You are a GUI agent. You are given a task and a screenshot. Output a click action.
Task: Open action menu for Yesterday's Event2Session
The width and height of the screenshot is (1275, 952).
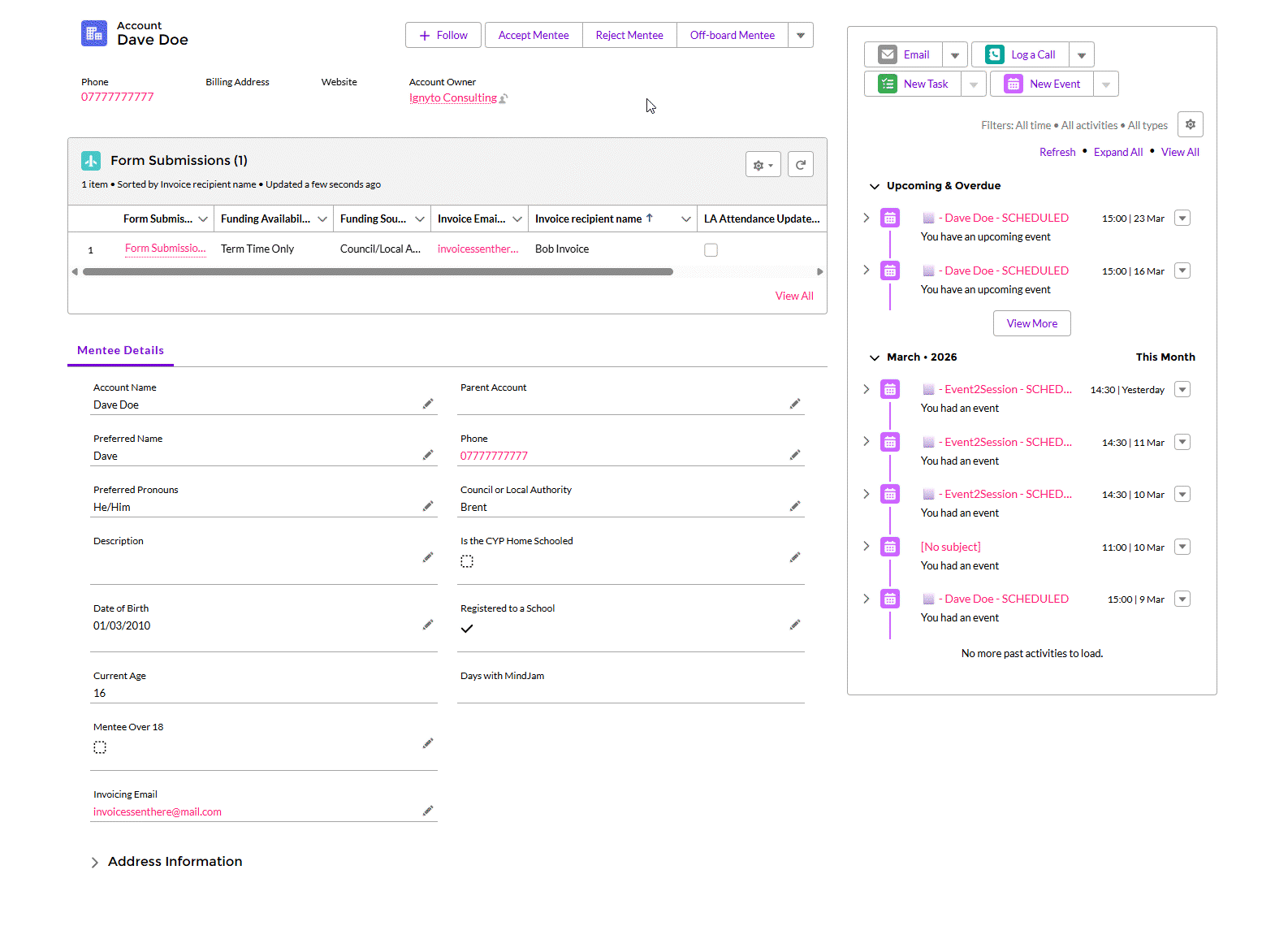[x=1183, y=389]
